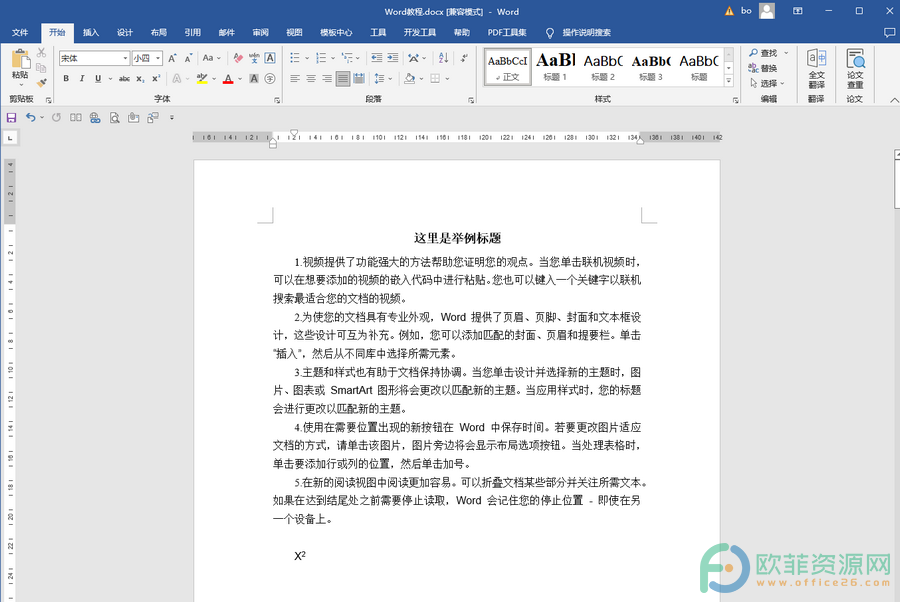Open the comments speech-bubble icon
Screen dimensions: 900x602
889,33
